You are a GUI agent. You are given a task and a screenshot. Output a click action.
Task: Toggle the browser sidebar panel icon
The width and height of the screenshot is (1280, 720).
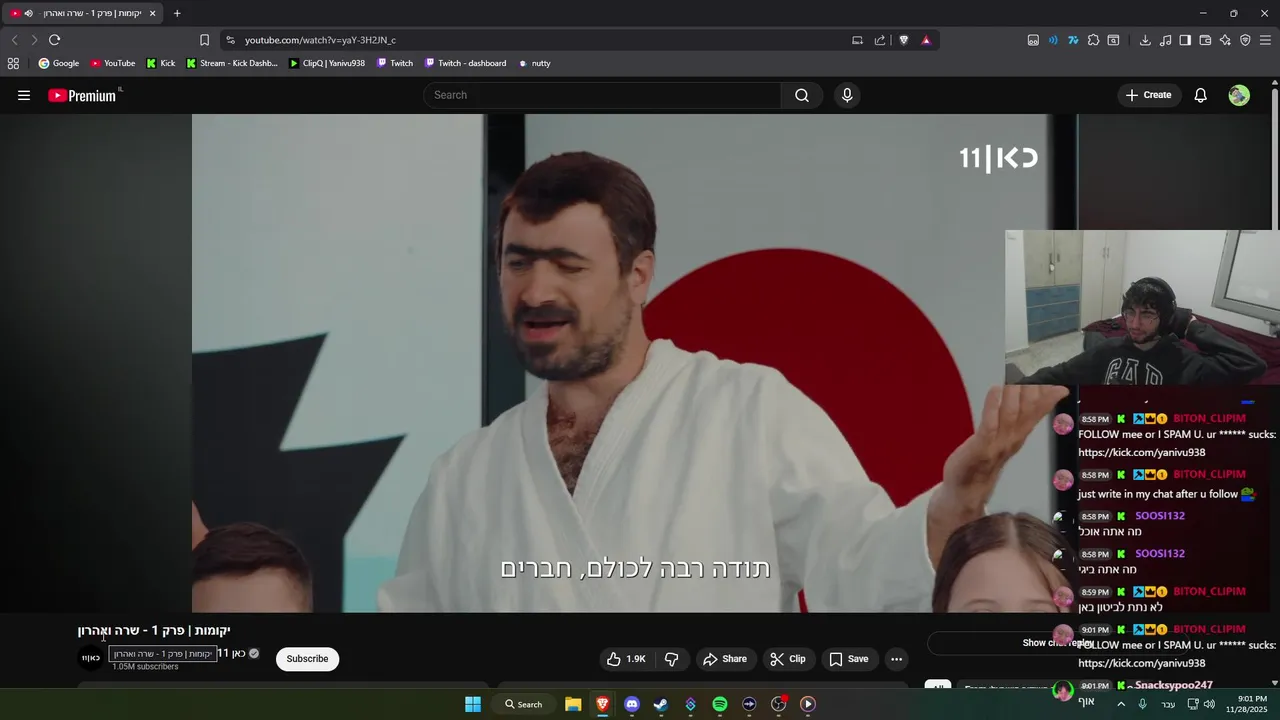(x=1185, y=40)
